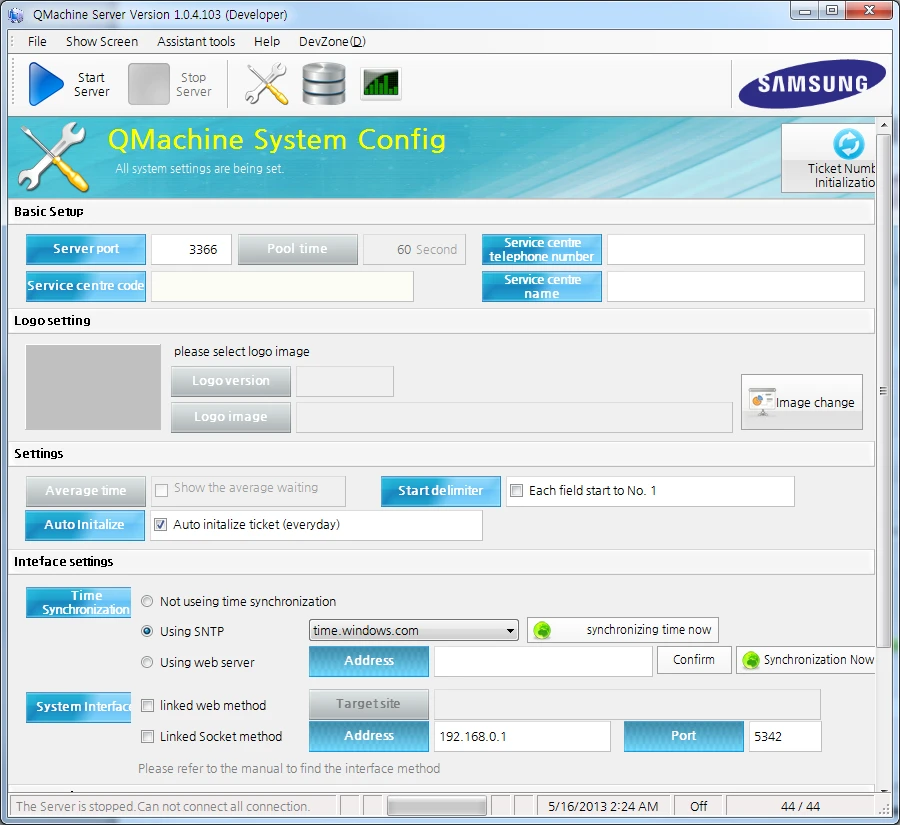The width and height of the screenshot is (900, 825).
Task: Click the web server Address input field
Action: click(543, 661)
